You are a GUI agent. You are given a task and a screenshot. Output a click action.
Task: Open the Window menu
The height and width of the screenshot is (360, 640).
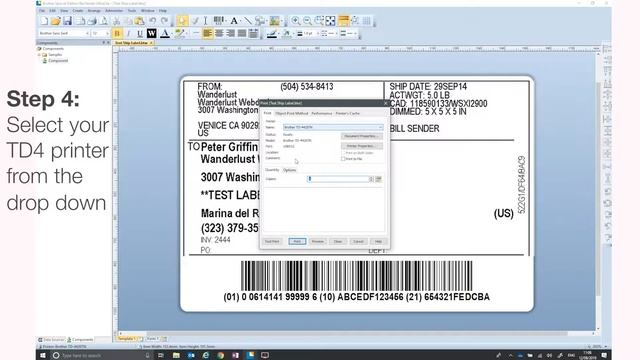coord(148,11)
